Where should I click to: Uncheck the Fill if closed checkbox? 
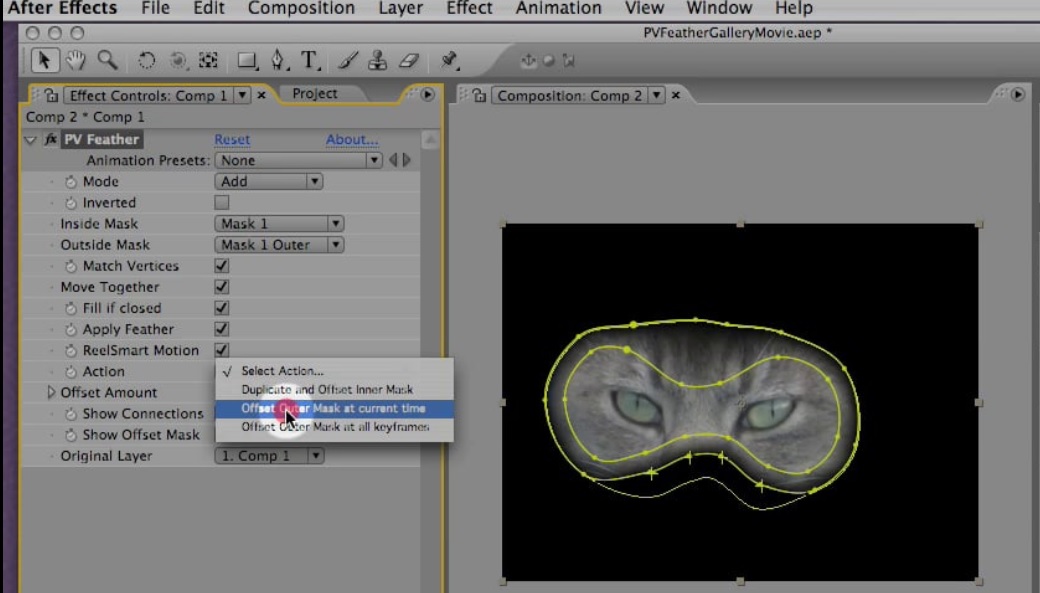222,308
